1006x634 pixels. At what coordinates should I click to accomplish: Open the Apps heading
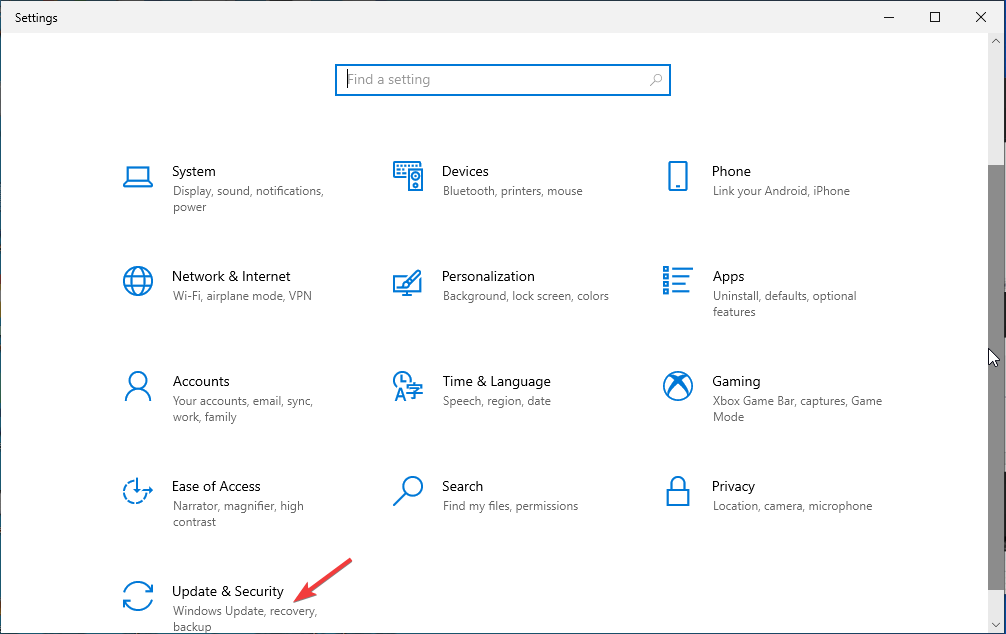(728, 277)
